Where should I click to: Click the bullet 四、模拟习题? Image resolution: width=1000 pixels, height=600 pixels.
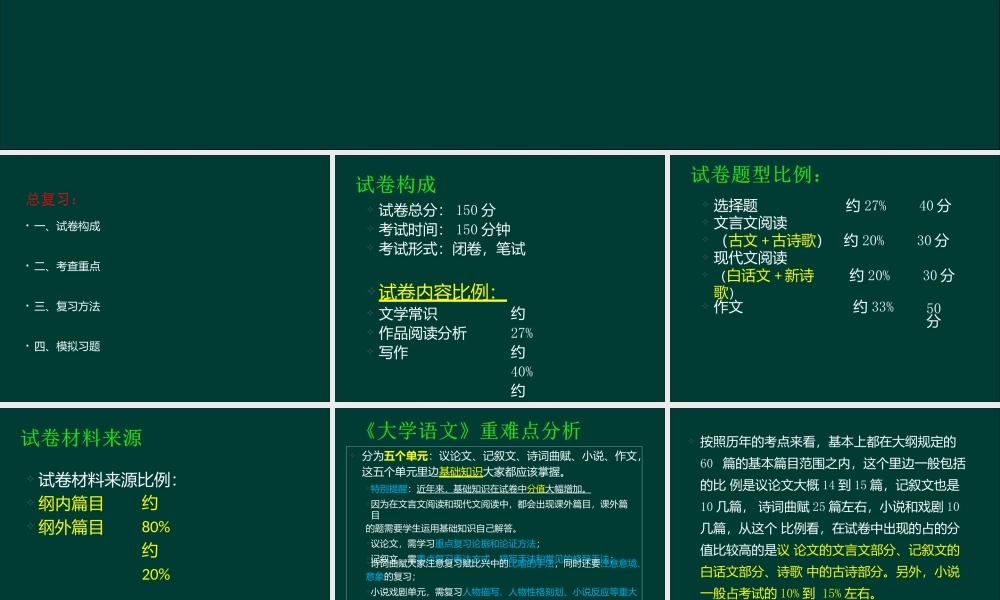67,347
